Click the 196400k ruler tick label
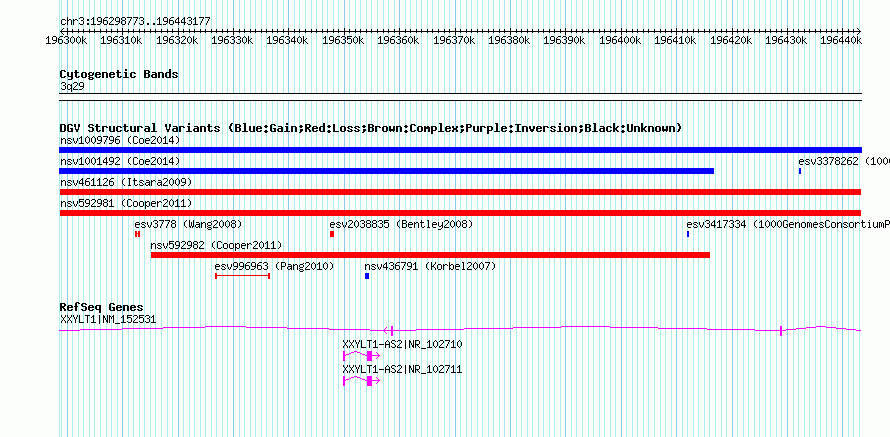This screenshot has width=890, height=437. pyautogui.click(x=621, y=40)
